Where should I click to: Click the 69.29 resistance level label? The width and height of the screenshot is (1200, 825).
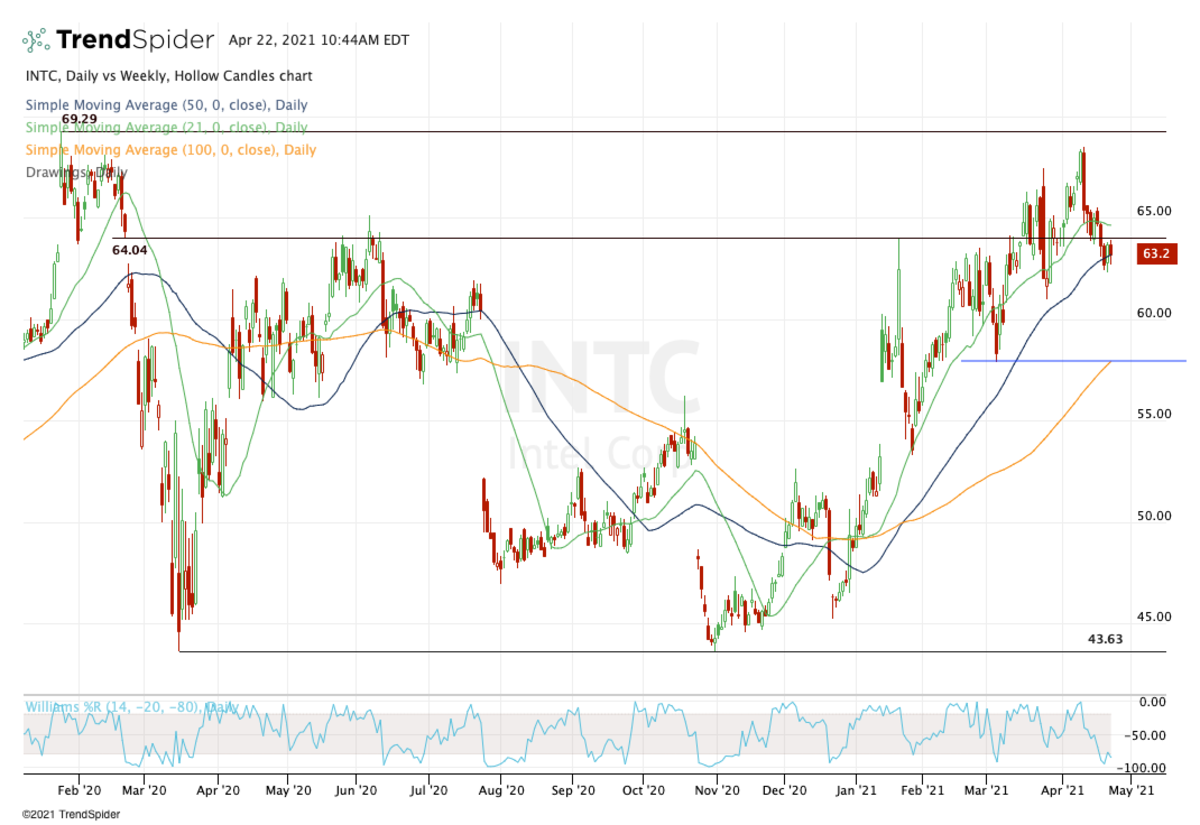click(x=79, y=119)
